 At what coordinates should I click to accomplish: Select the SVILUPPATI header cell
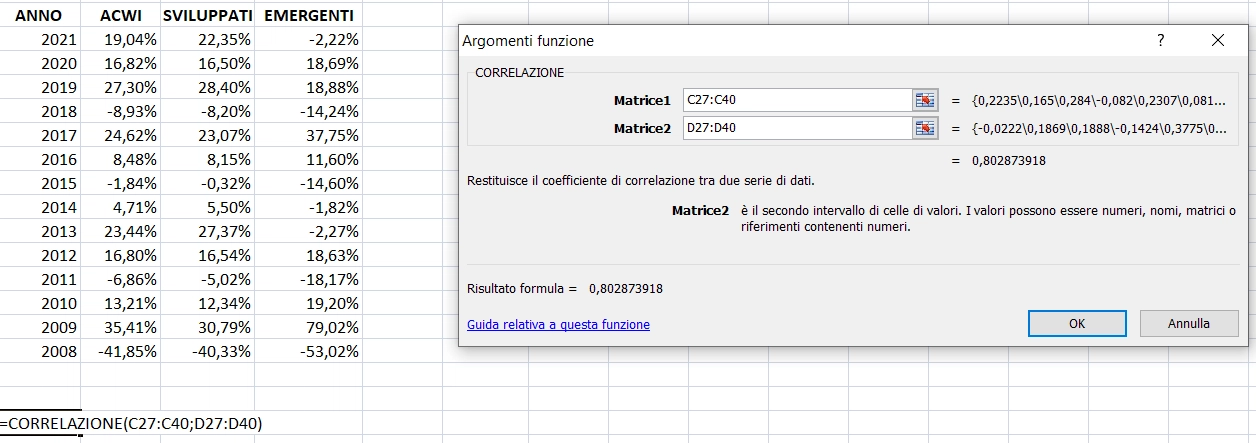coord(207,16)
